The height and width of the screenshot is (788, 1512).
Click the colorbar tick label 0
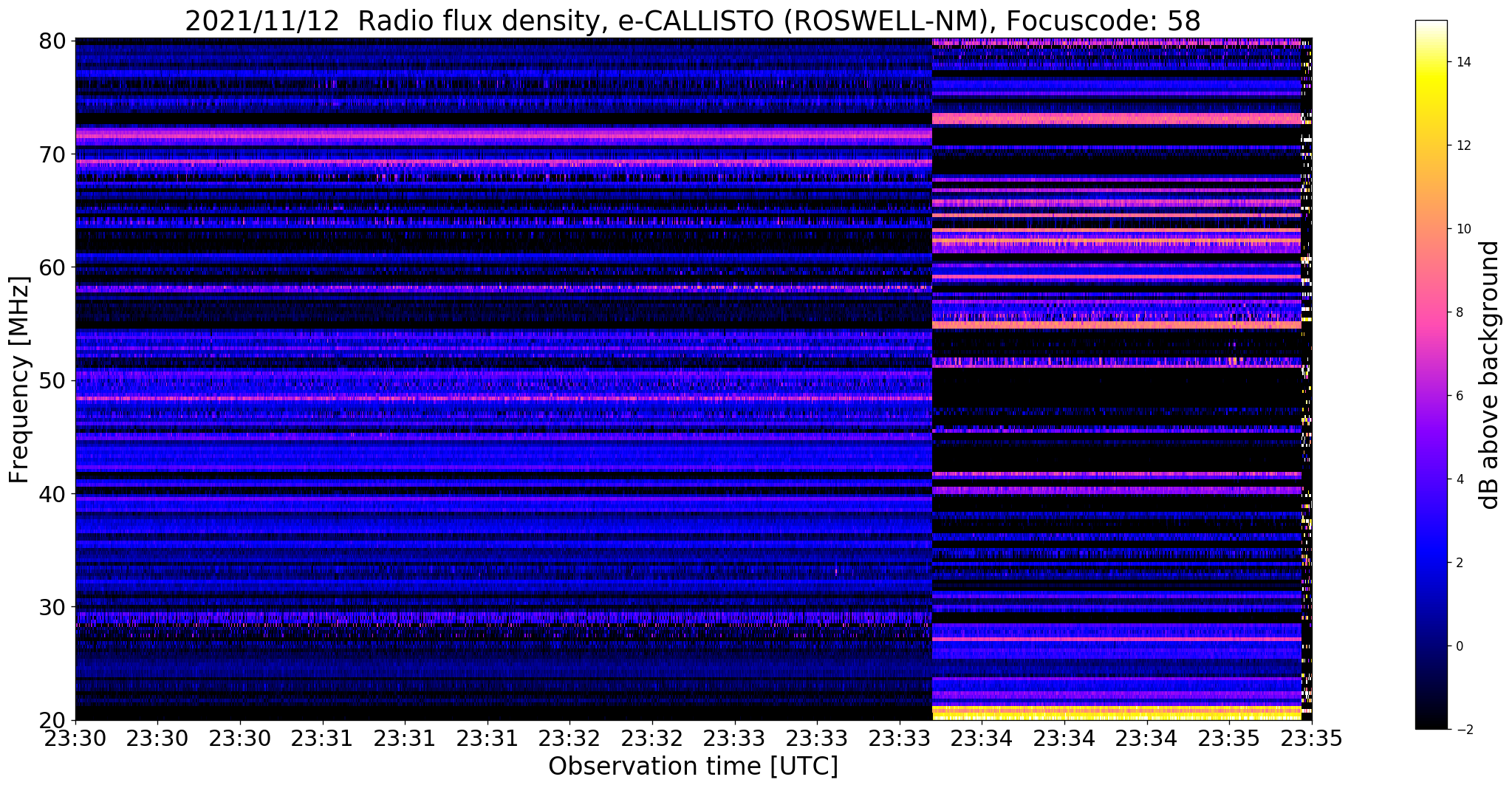coord(1459,646)
